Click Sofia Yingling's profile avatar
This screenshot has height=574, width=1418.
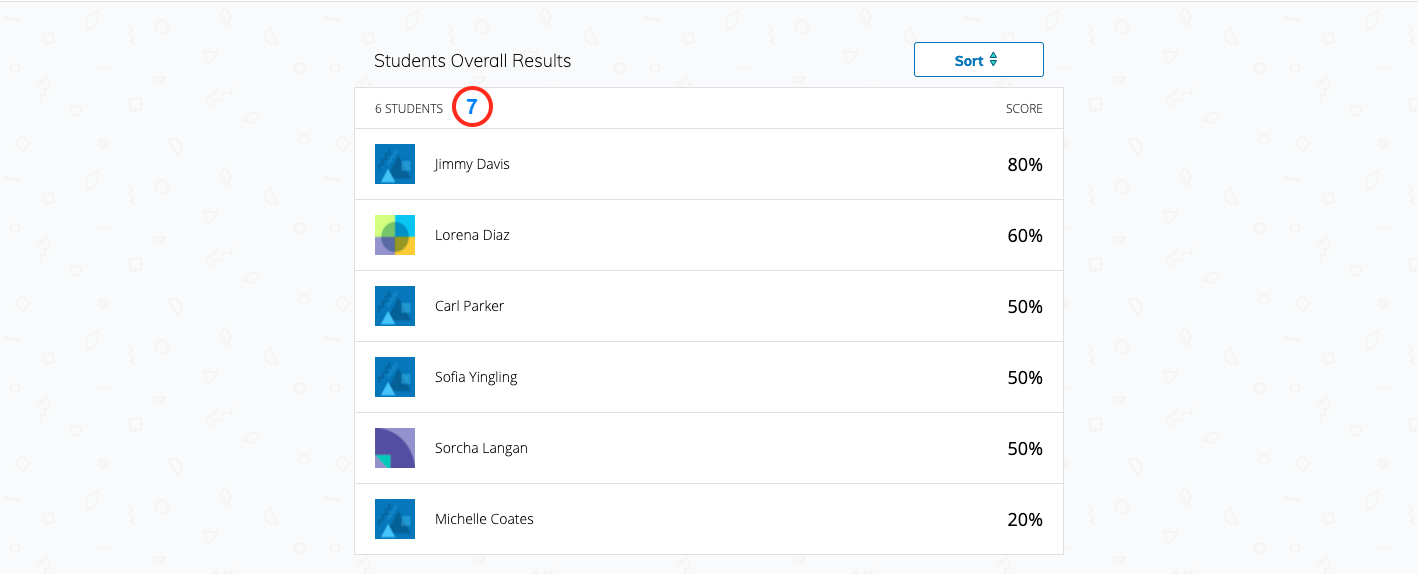pos(394,377)
